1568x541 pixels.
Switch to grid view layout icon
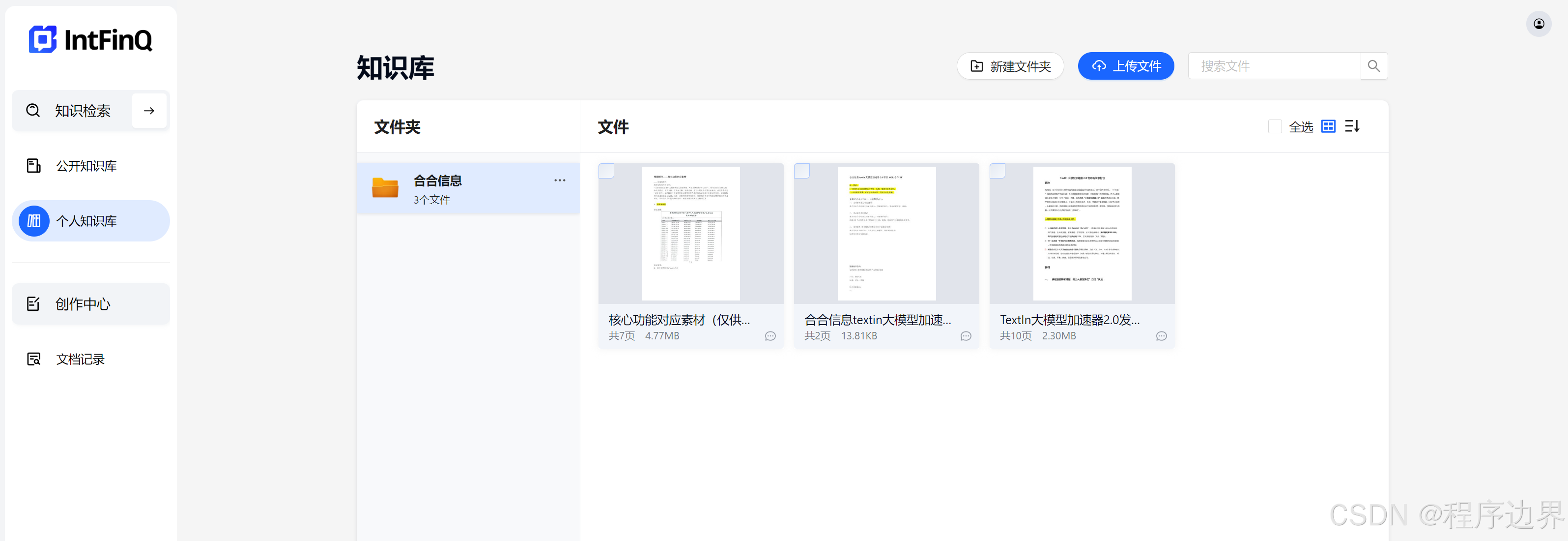(1328, 126)
